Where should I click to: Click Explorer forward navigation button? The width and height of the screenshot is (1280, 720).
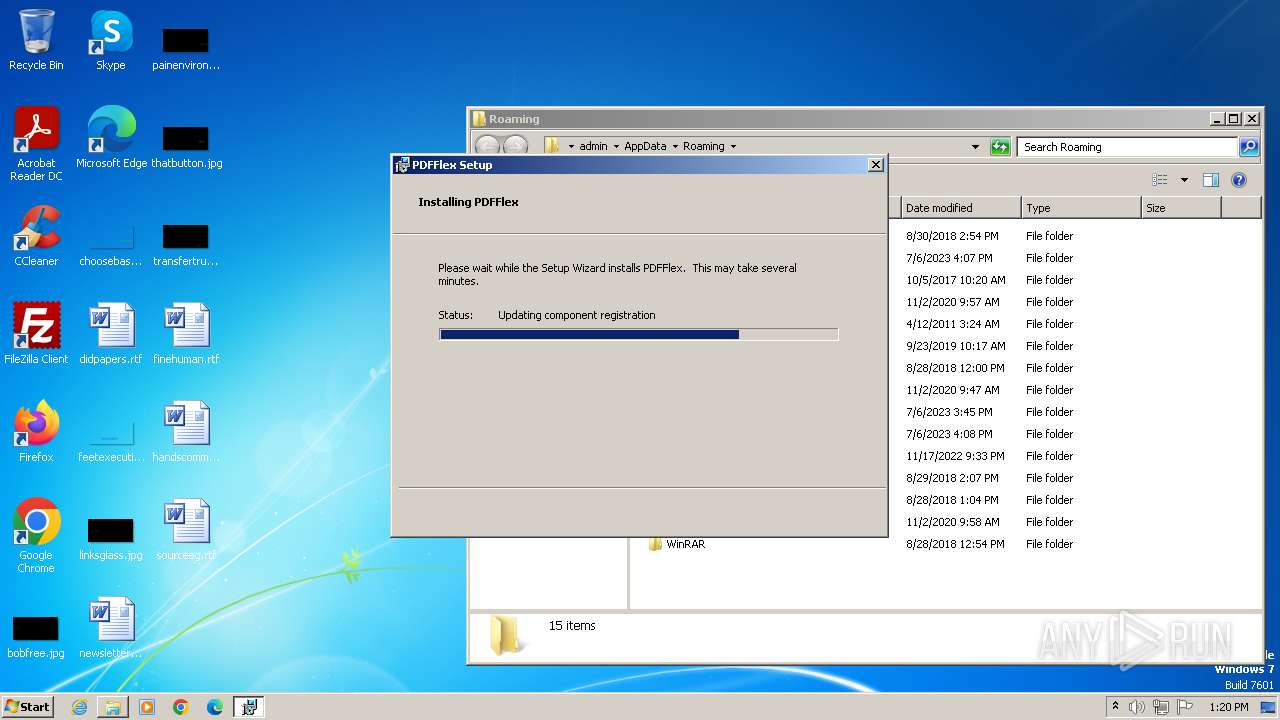(x=515, y=146)
